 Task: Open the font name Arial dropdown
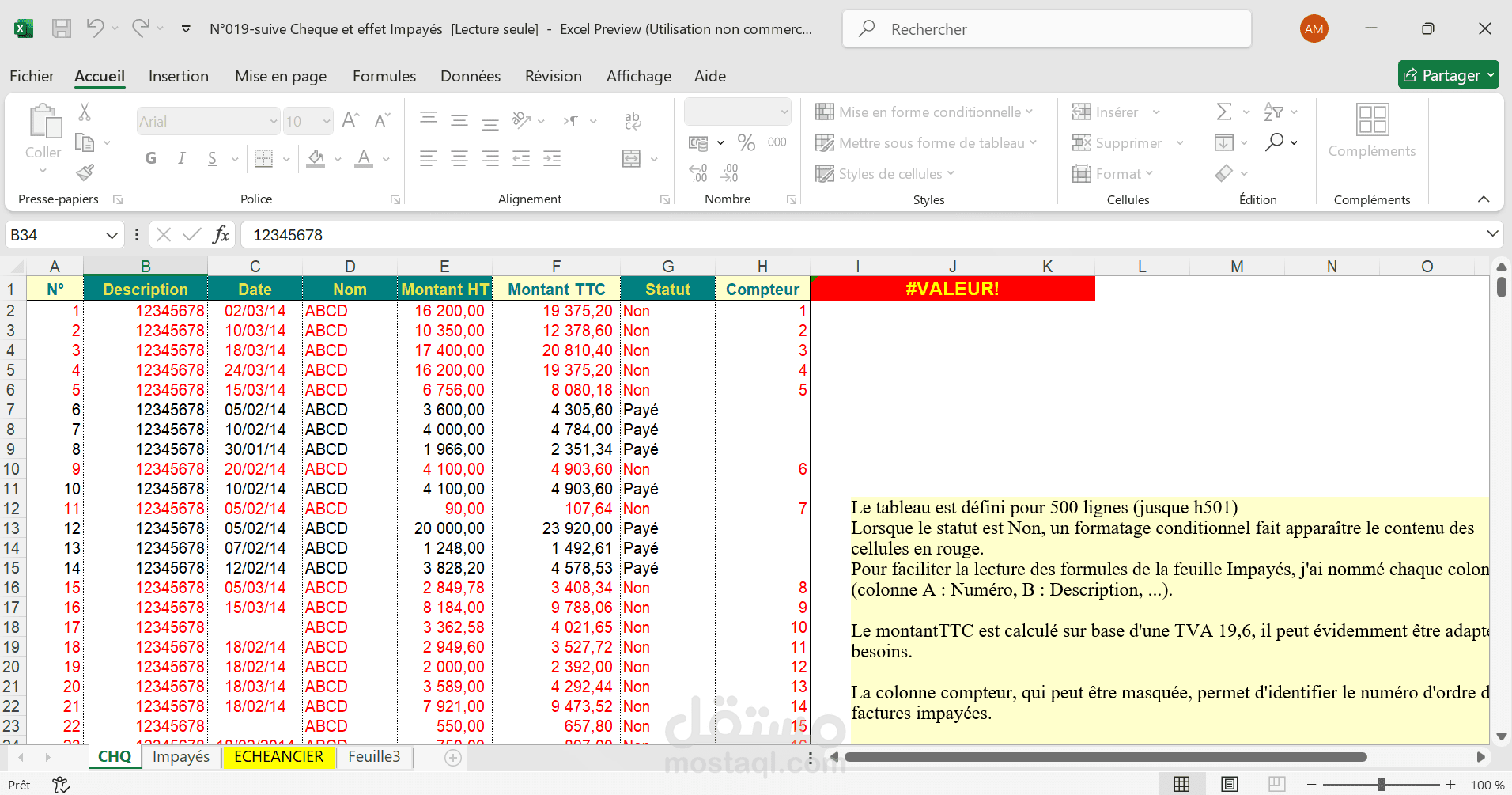click(x=274, y=122)
